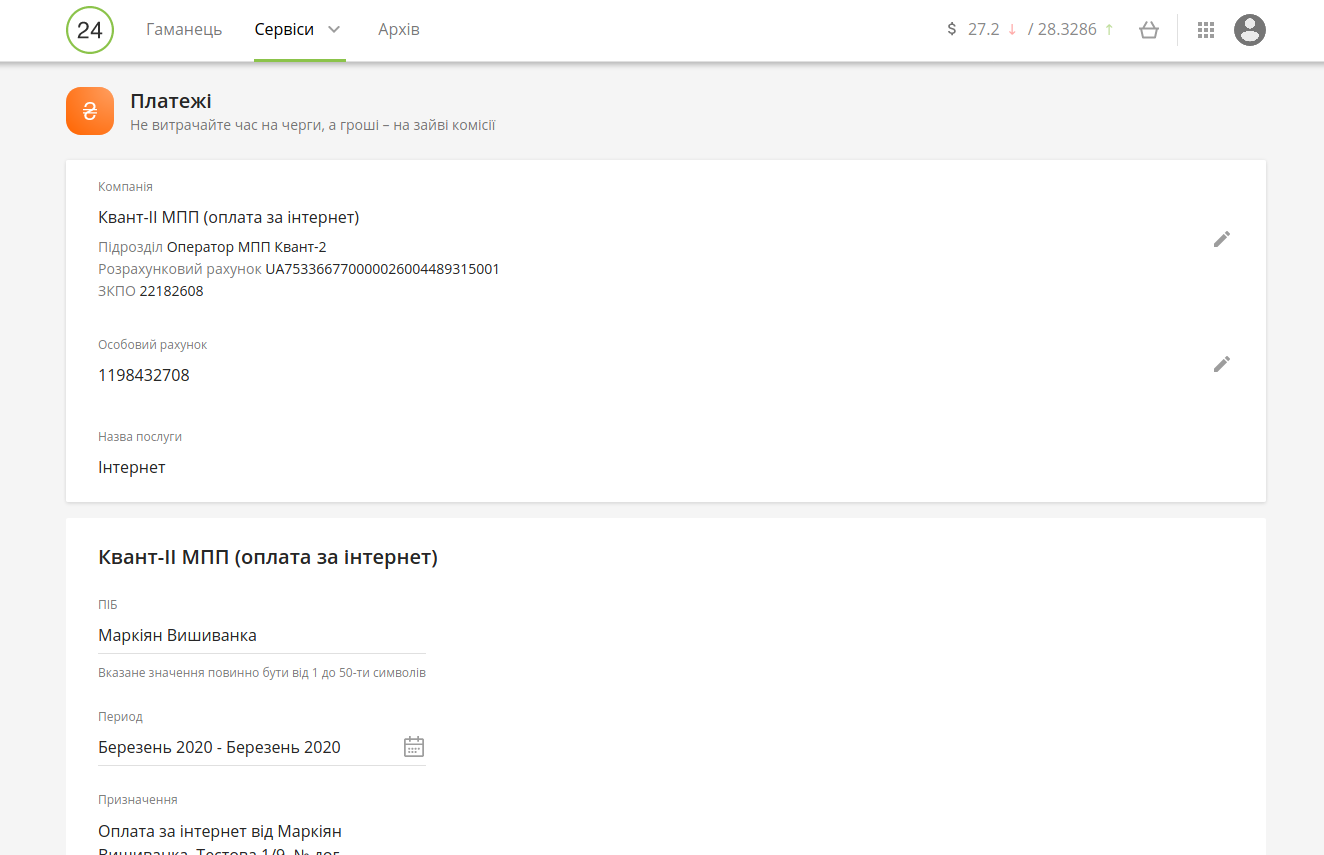Image resolution: width=1324 pixels, height=855 pixels.
Task: Open the shopping basket icon
Action: [1148, 30]
